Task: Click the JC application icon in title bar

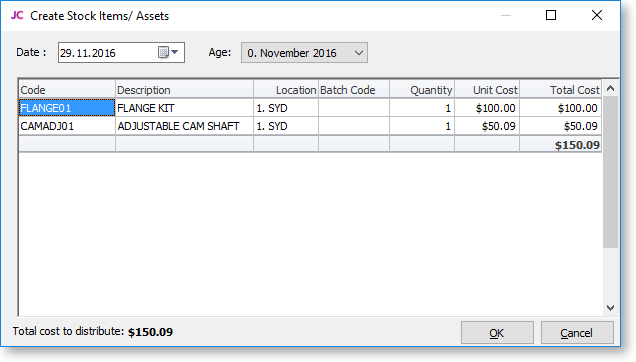Action: coord(17,15)
